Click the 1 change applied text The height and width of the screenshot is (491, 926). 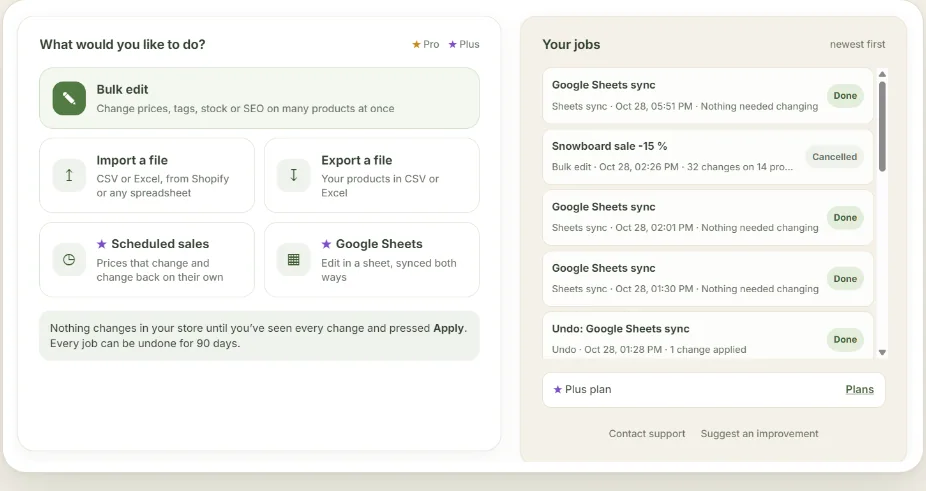pos(708,350)
